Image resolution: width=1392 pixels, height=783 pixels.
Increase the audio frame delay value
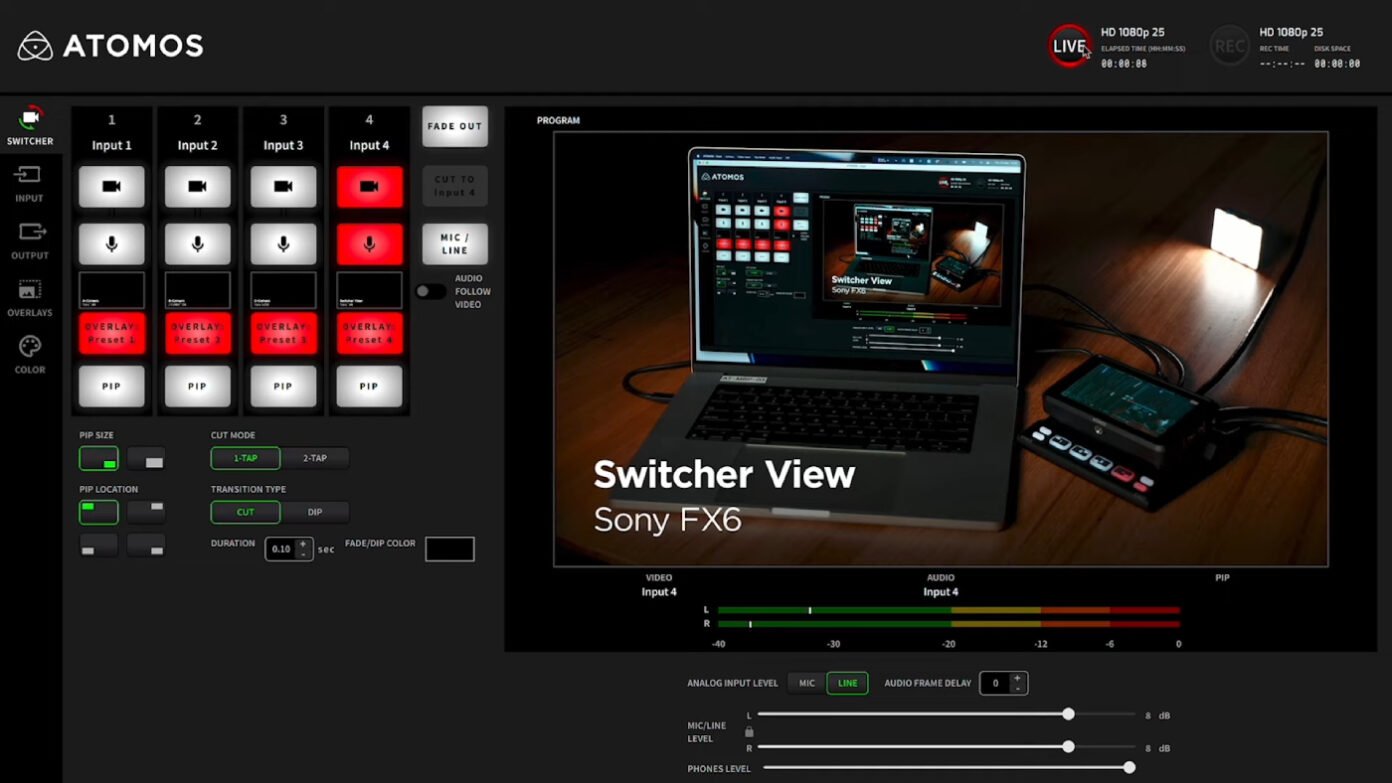1018,678
